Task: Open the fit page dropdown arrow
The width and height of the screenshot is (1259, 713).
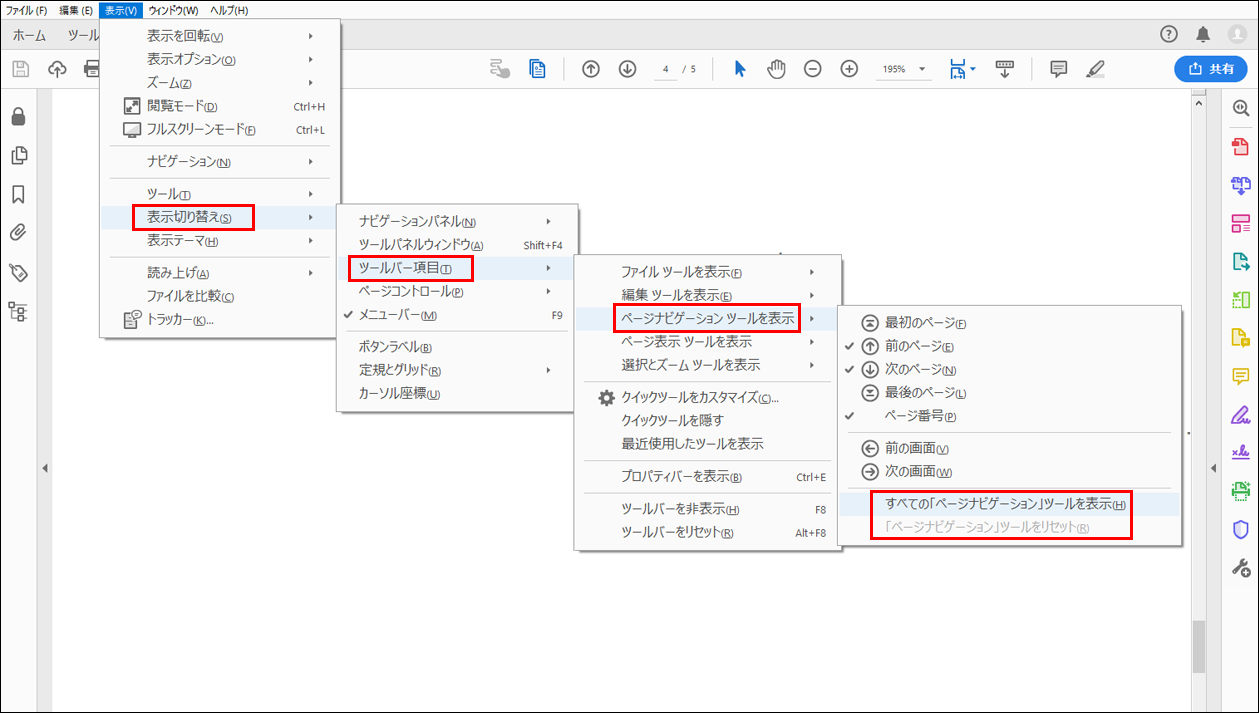Action: [972, 69]
